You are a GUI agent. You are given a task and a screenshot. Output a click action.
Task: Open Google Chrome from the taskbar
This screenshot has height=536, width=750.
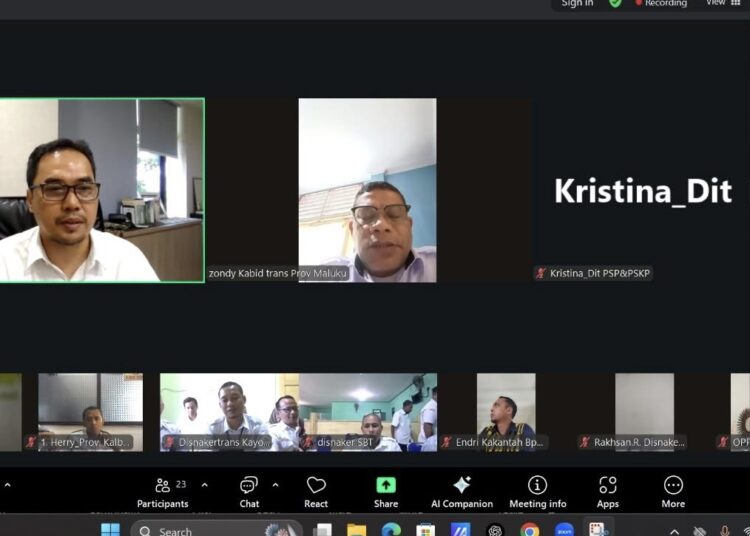pyautogui.click(x=529, y=530)
